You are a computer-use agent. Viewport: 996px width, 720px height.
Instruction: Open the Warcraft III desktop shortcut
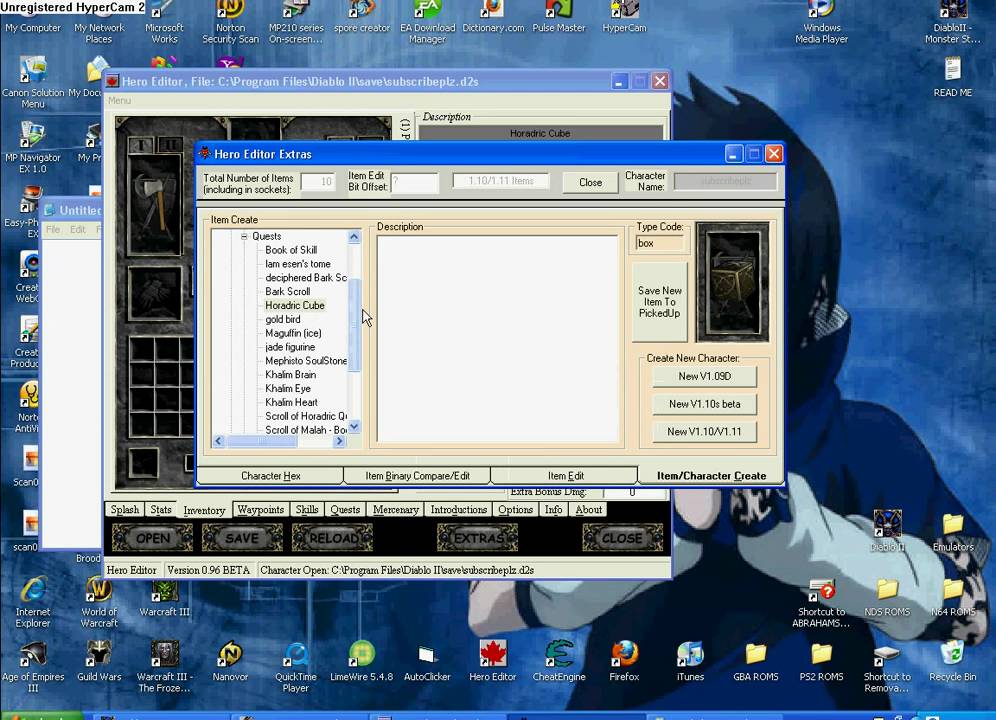(165, 597)
